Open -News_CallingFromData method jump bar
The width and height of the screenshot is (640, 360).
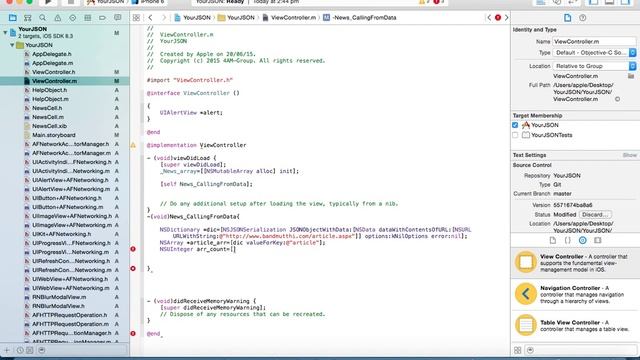(x=360, y=18)
